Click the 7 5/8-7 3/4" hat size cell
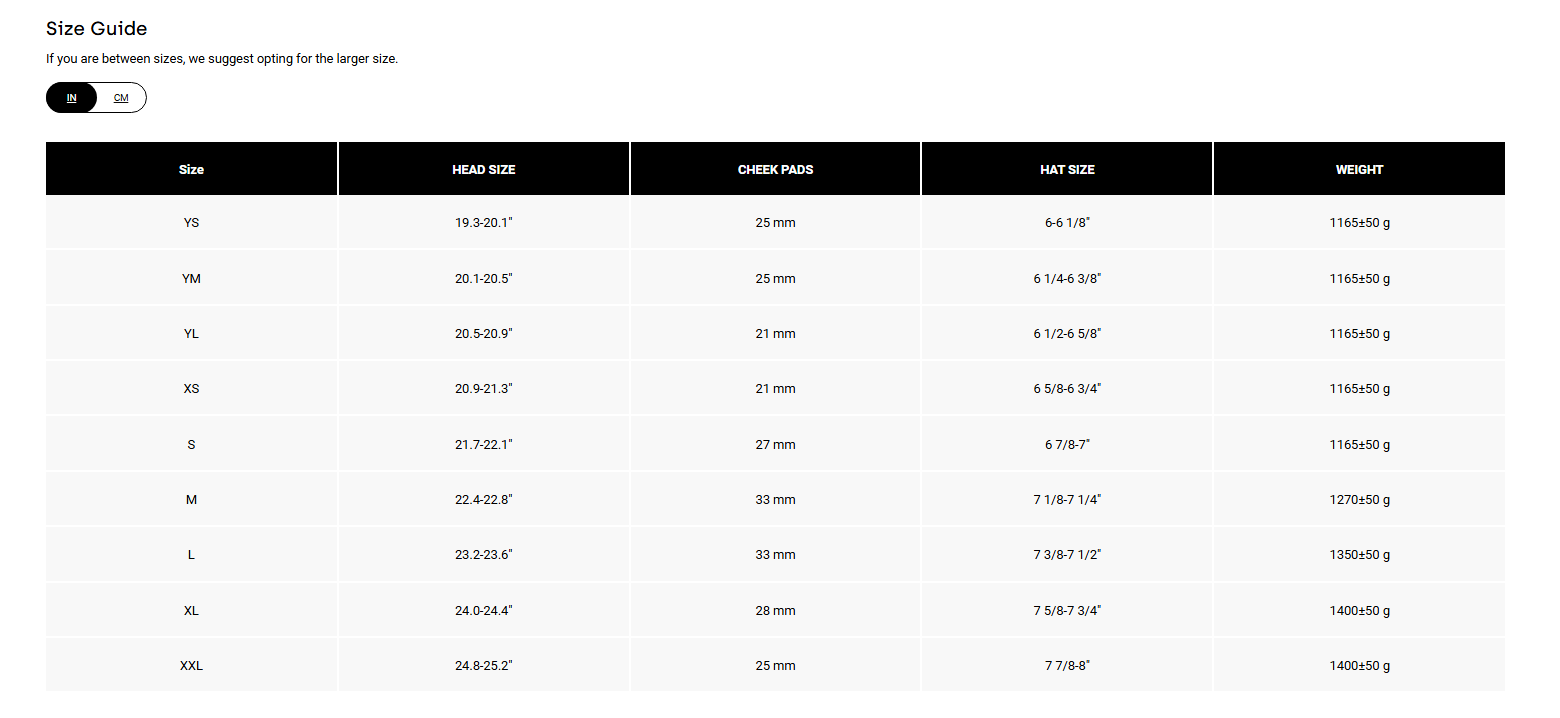 [1067, 611]
